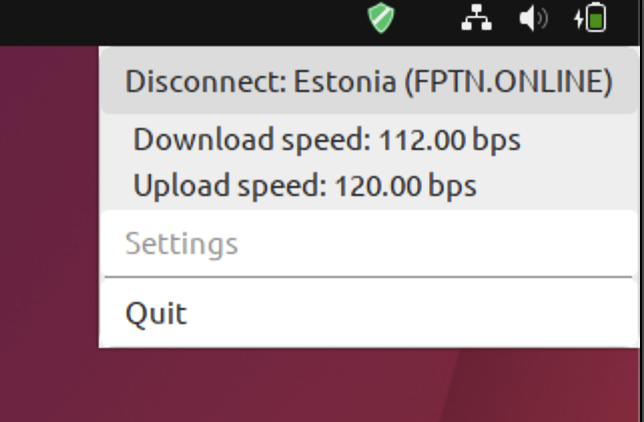Open the battery charging indicator

590,18
